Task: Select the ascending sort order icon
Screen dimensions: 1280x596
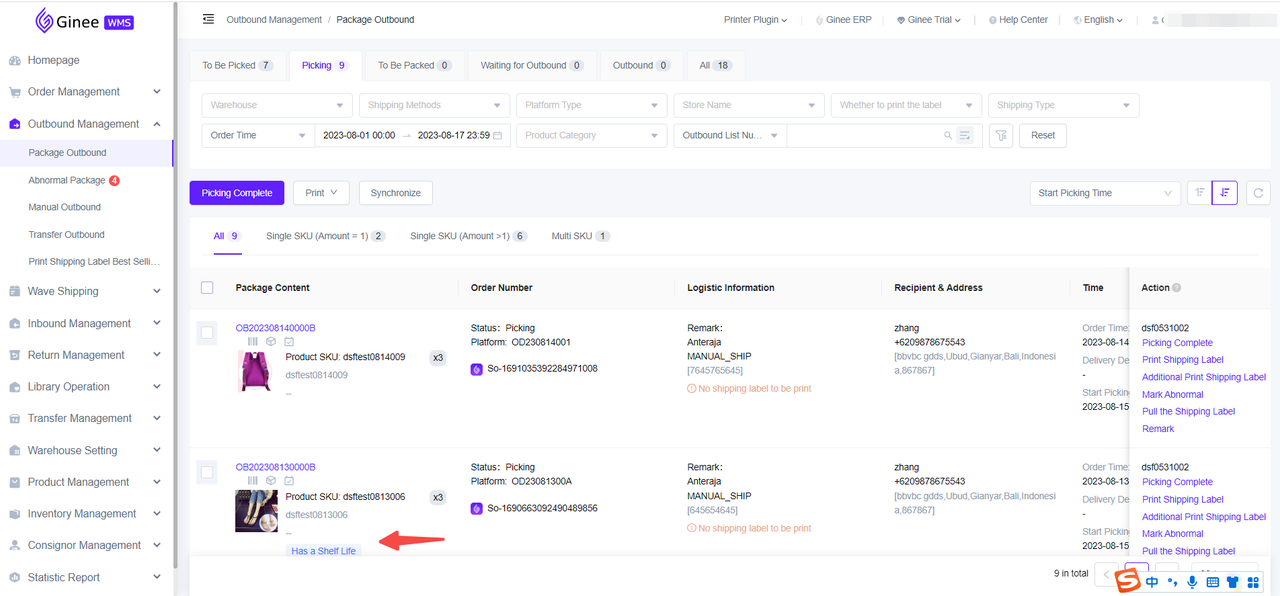Action: pos(1199,193)
